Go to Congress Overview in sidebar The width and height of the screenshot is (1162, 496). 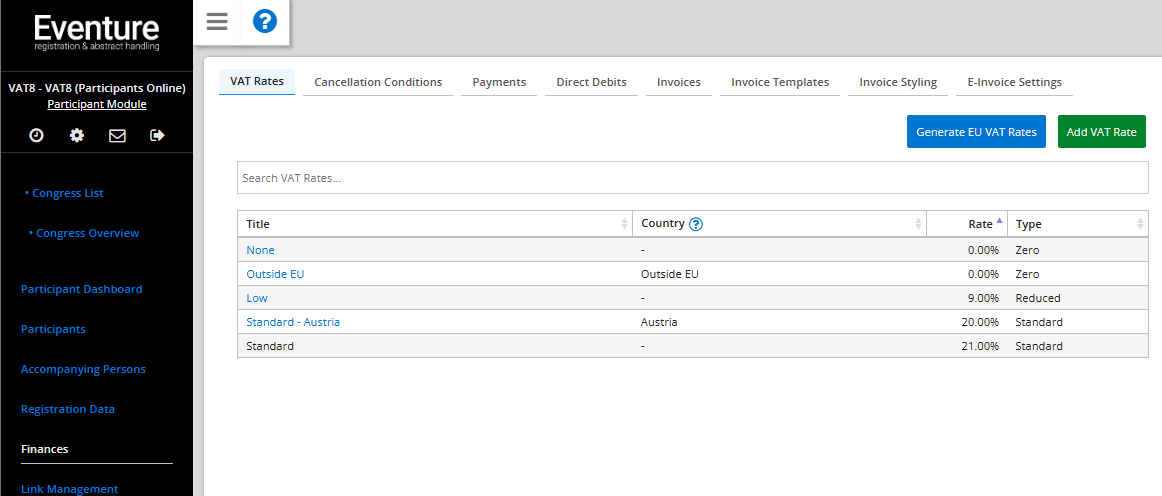click(x=87, y=233)
